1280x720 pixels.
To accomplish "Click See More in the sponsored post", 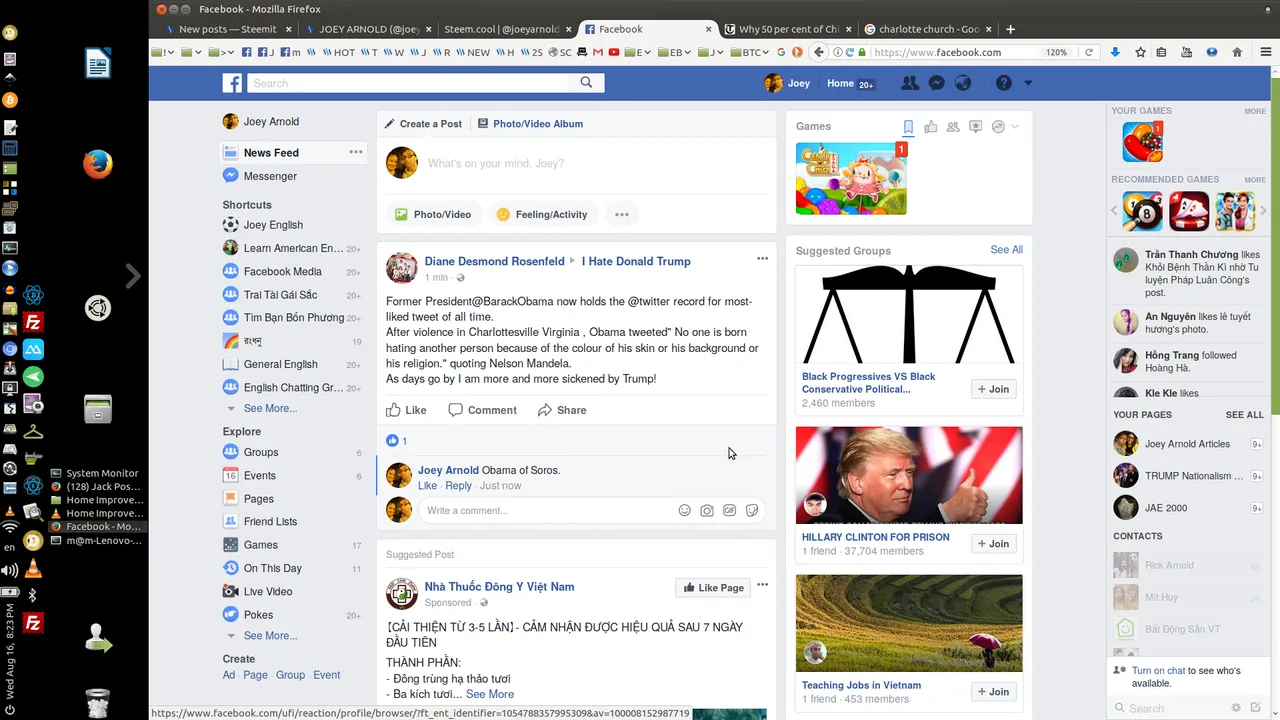I will [x=490, y=694].
